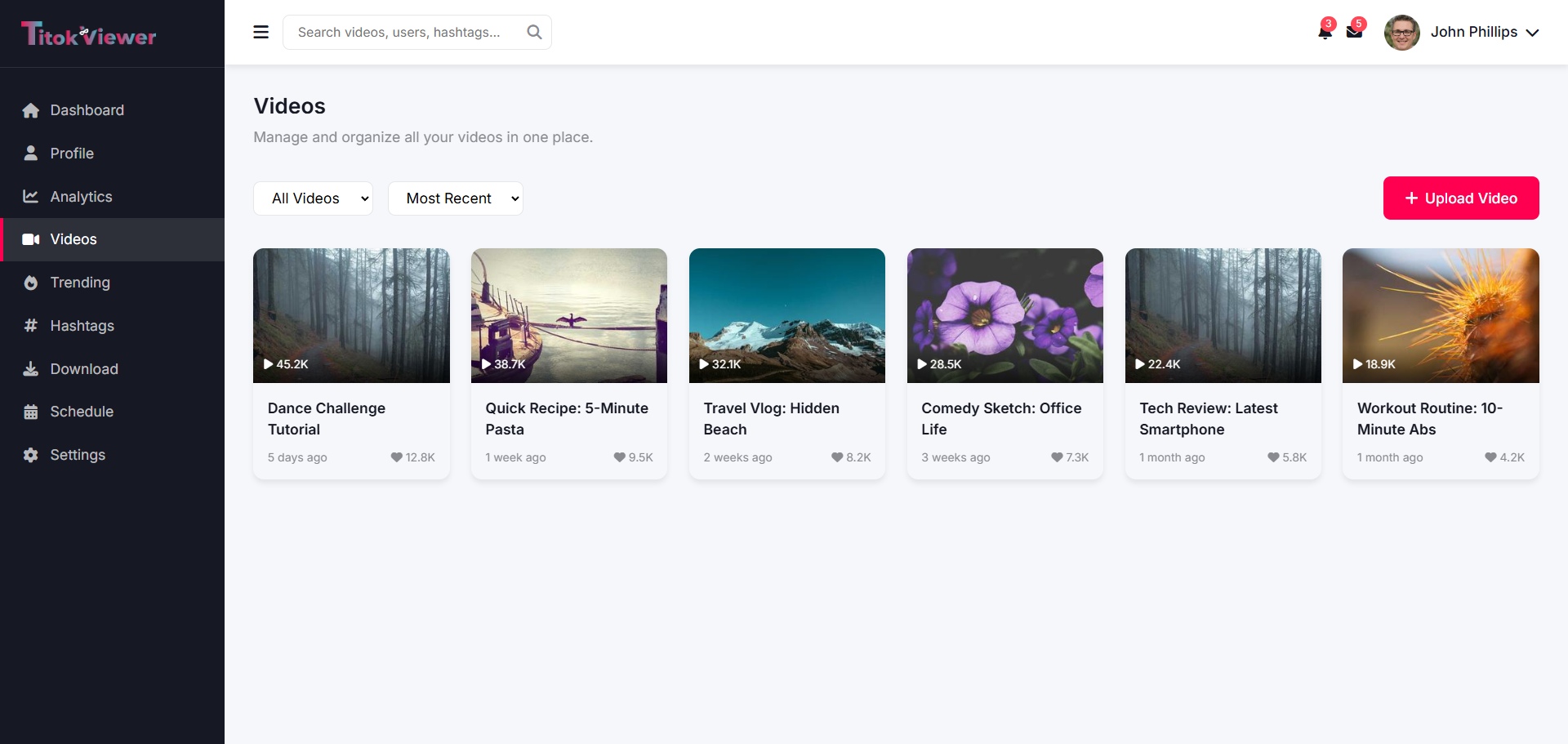Click the Upload Video button
The width and height of the screenshot is (1568, 744).
[1460, 198]
